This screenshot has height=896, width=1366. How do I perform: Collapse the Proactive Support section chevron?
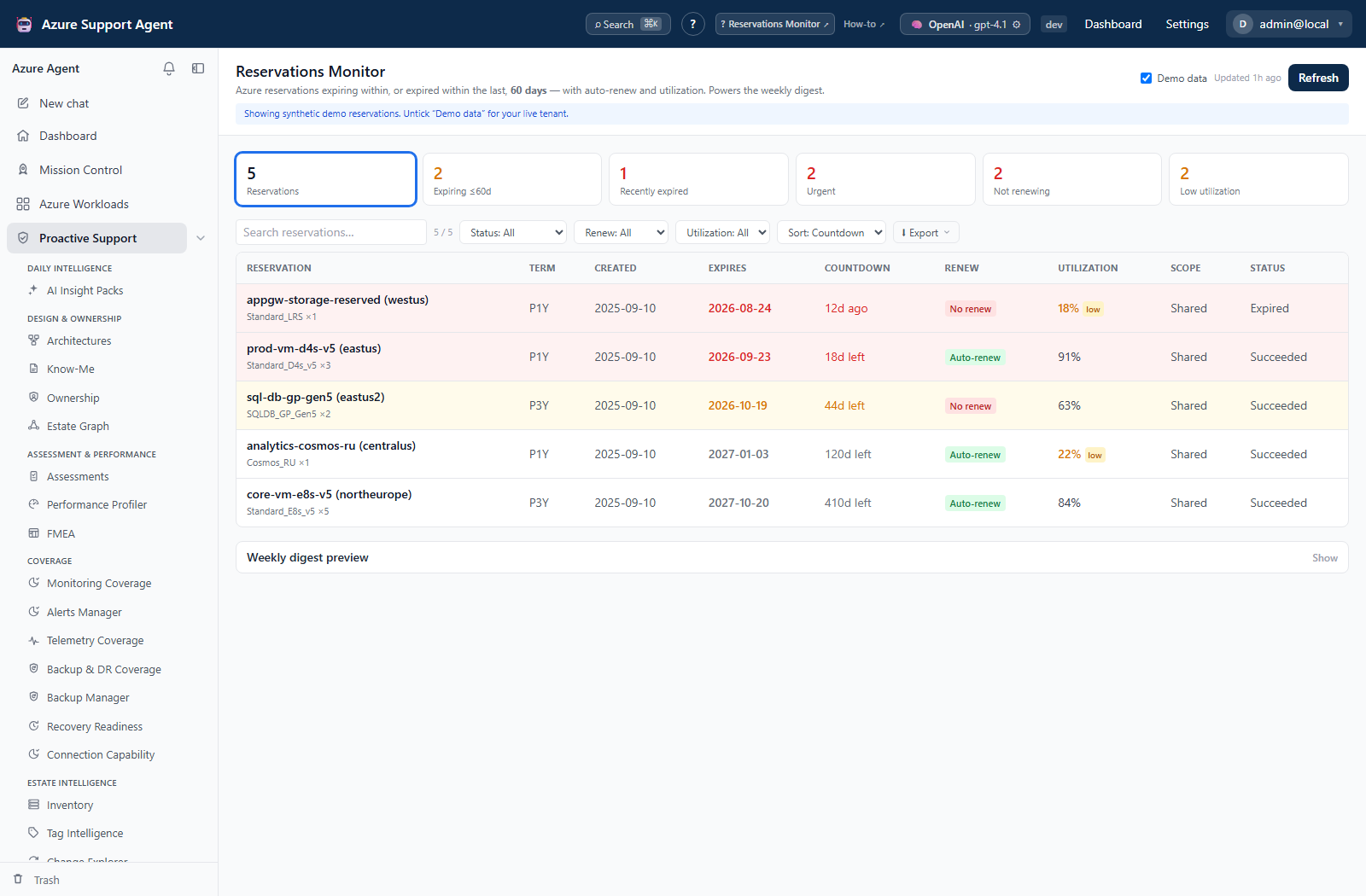tap(201, 238)
